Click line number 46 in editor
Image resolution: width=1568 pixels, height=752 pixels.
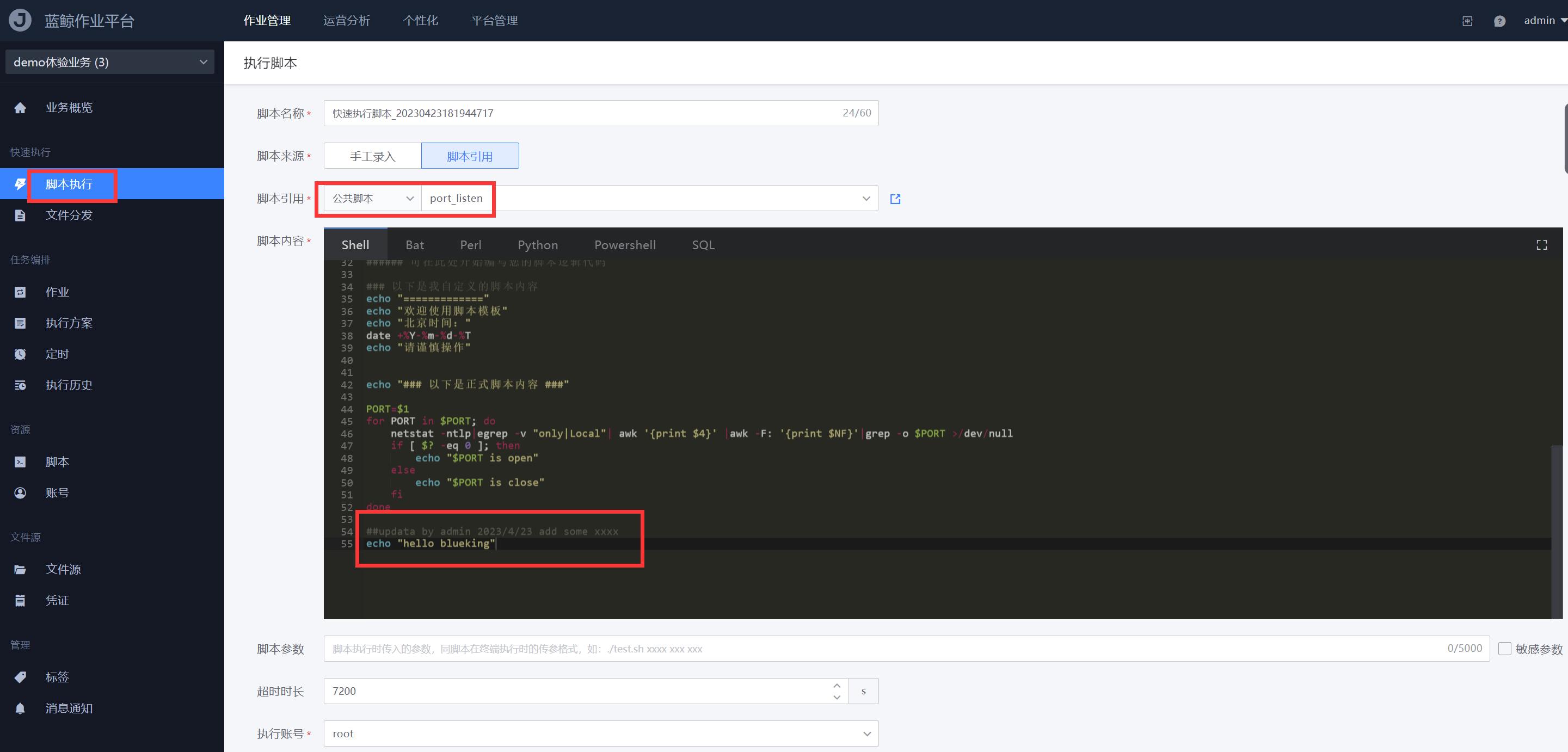[x=346, y=434]
